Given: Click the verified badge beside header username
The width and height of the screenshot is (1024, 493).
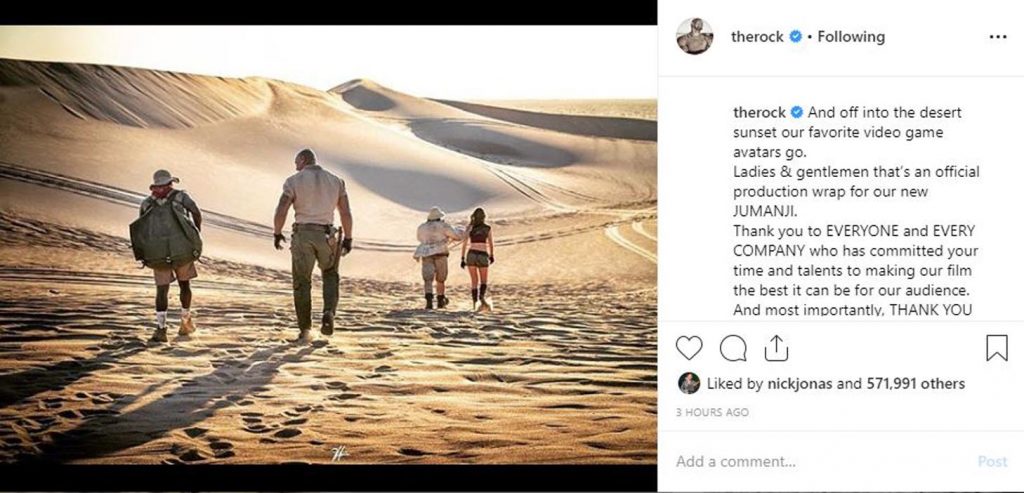Looking at the screenshot, I should (x=795, y=37).
